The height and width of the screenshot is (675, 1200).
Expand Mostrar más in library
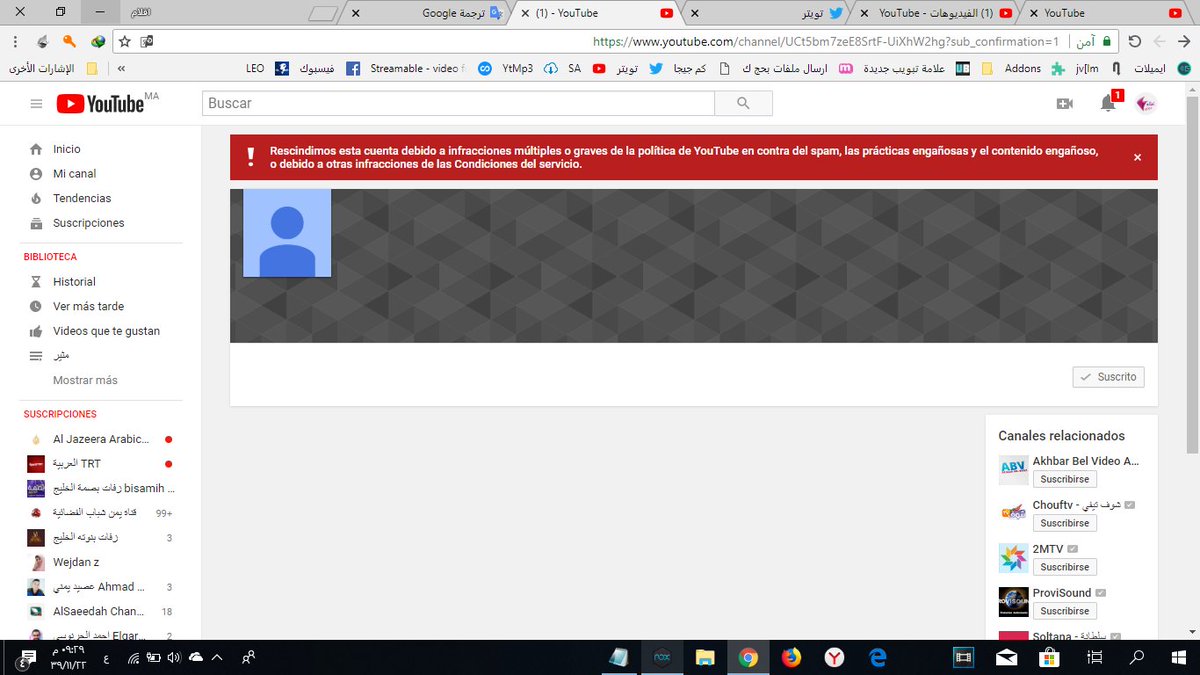(85, 380)
